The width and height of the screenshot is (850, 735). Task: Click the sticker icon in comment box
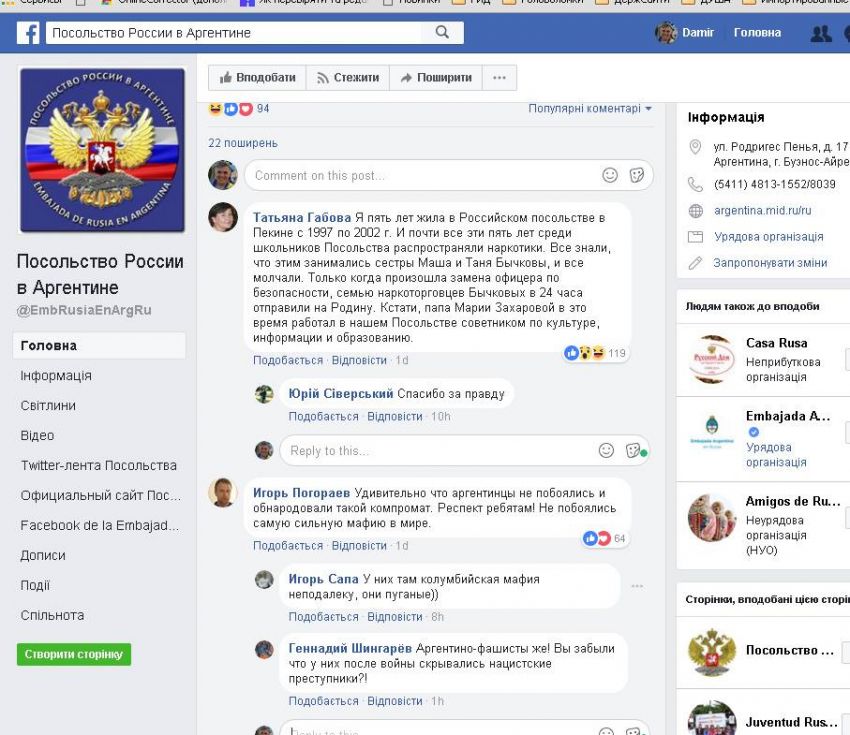(x=636, y=175)
